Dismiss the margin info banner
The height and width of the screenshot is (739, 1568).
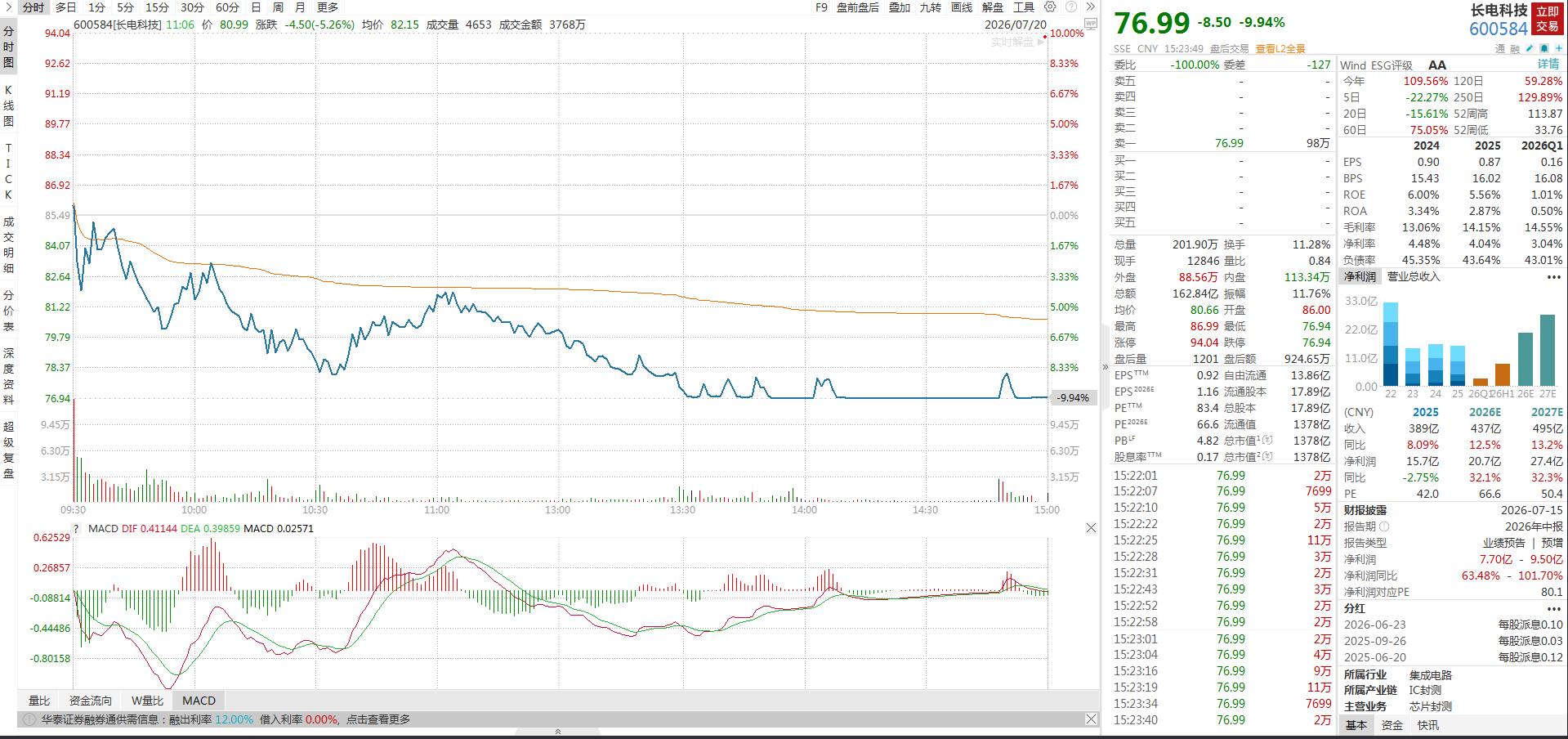(1091, 719)
